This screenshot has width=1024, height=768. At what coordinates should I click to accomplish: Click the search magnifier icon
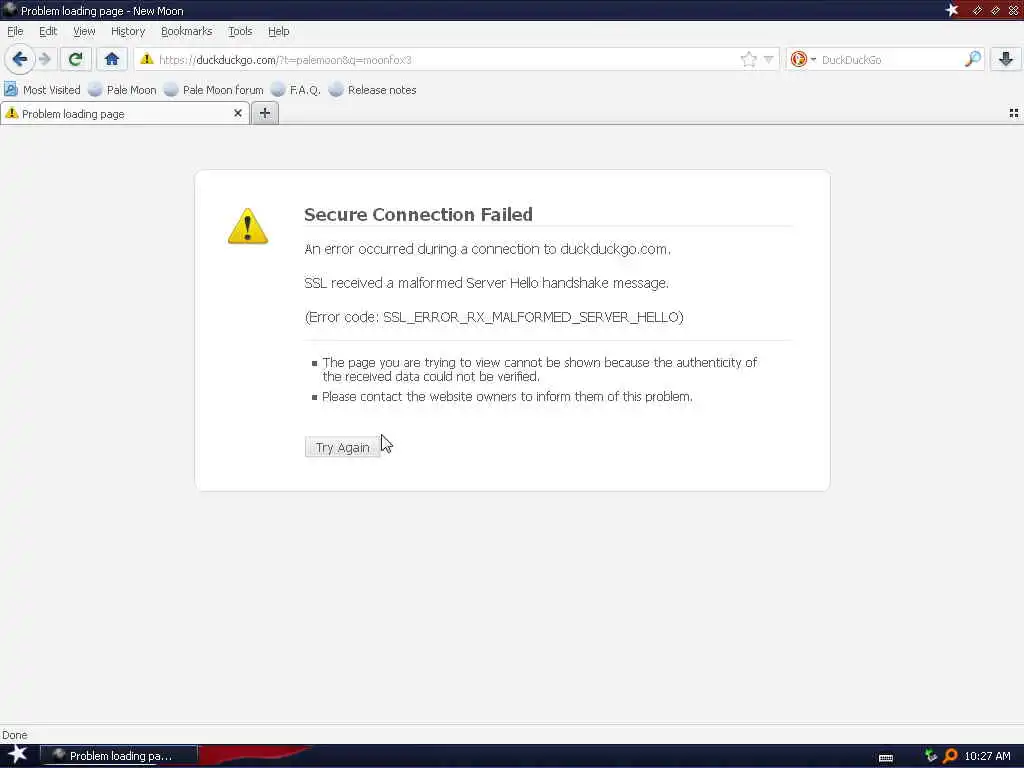point(972,59)
